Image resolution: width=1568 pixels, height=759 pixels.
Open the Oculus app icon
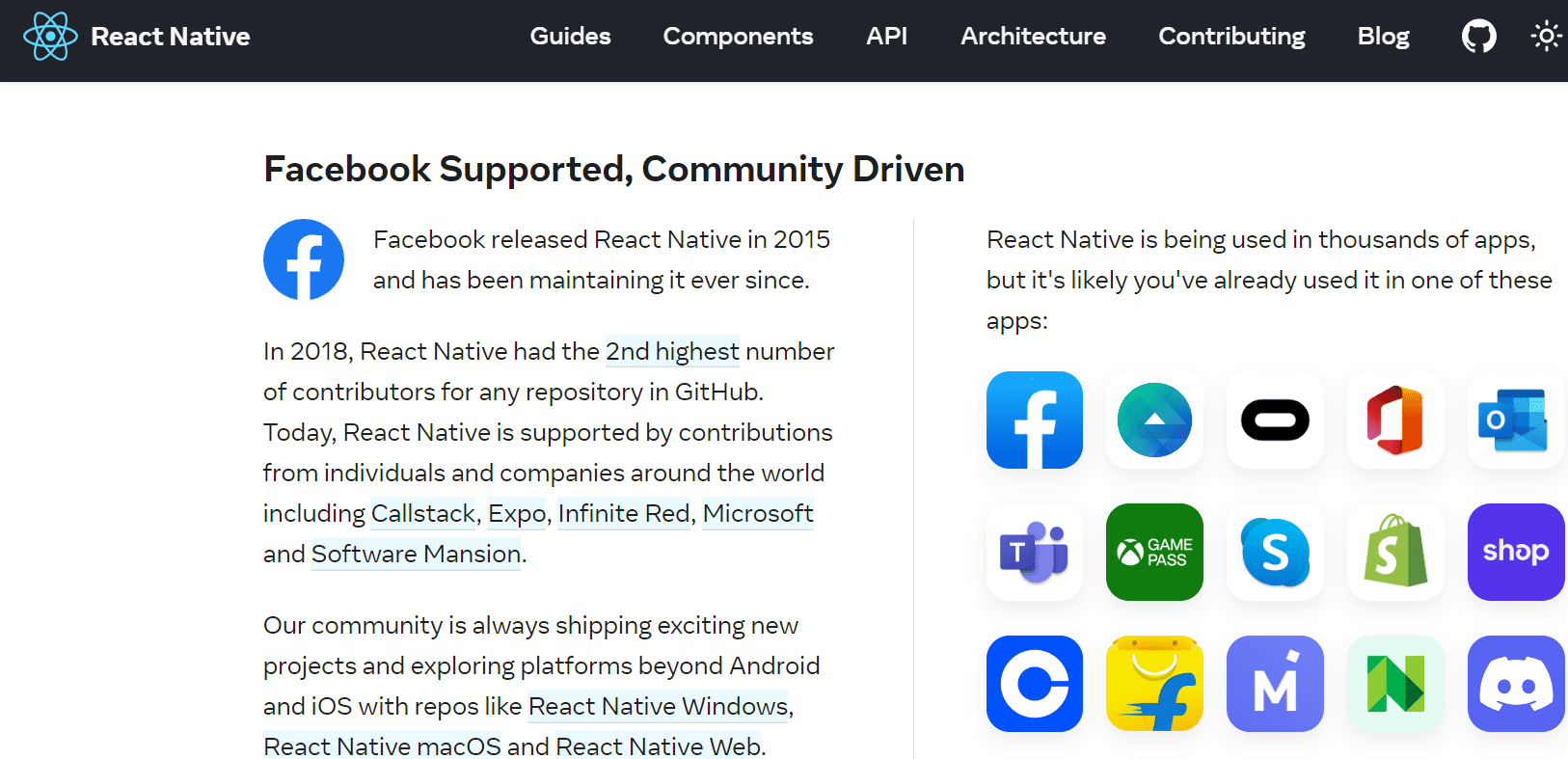1275,420
